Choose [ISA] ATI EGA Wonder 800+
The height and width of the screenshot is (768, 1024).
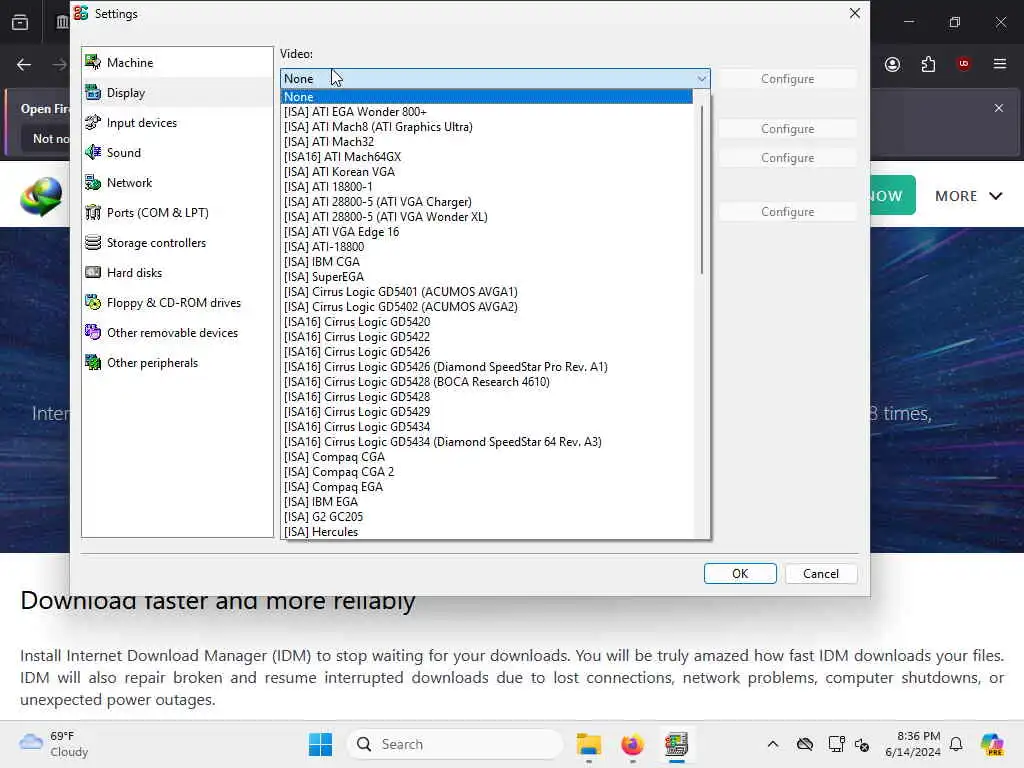487,112
